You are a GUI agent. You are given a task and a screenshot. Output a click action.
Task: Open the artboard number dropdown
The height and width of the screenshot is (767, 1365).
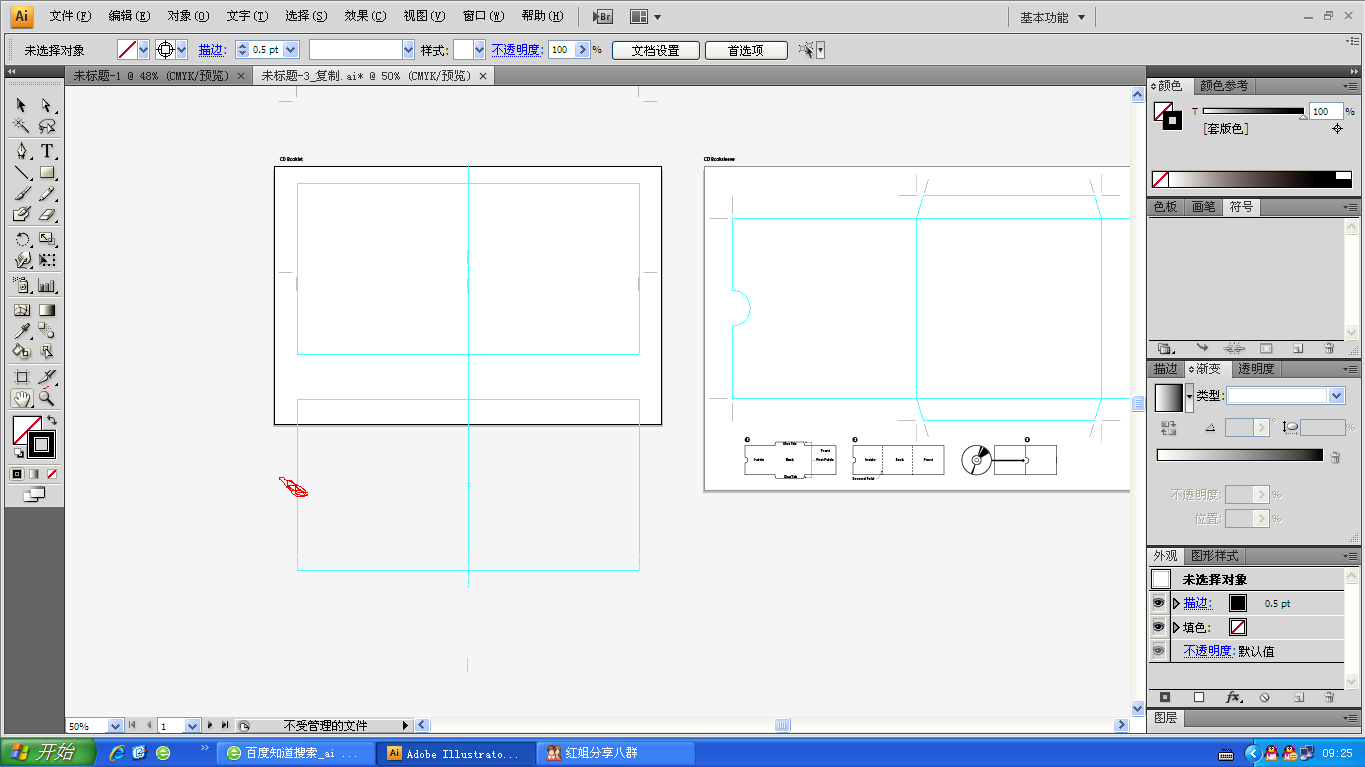point(193,726)
